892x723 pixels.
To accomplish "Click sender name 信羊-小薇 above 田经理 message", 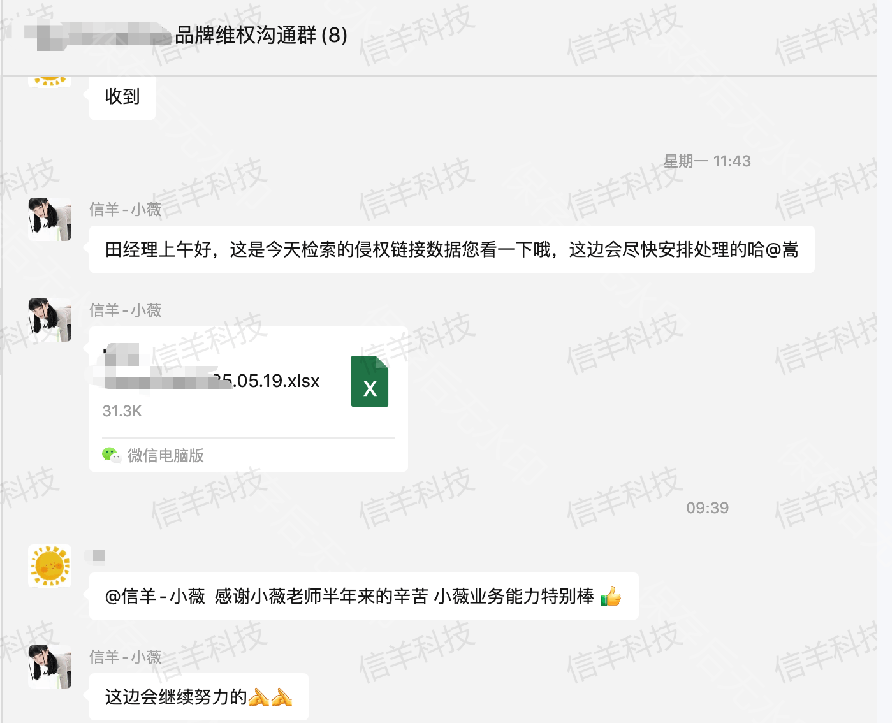I will coord(125,209).
